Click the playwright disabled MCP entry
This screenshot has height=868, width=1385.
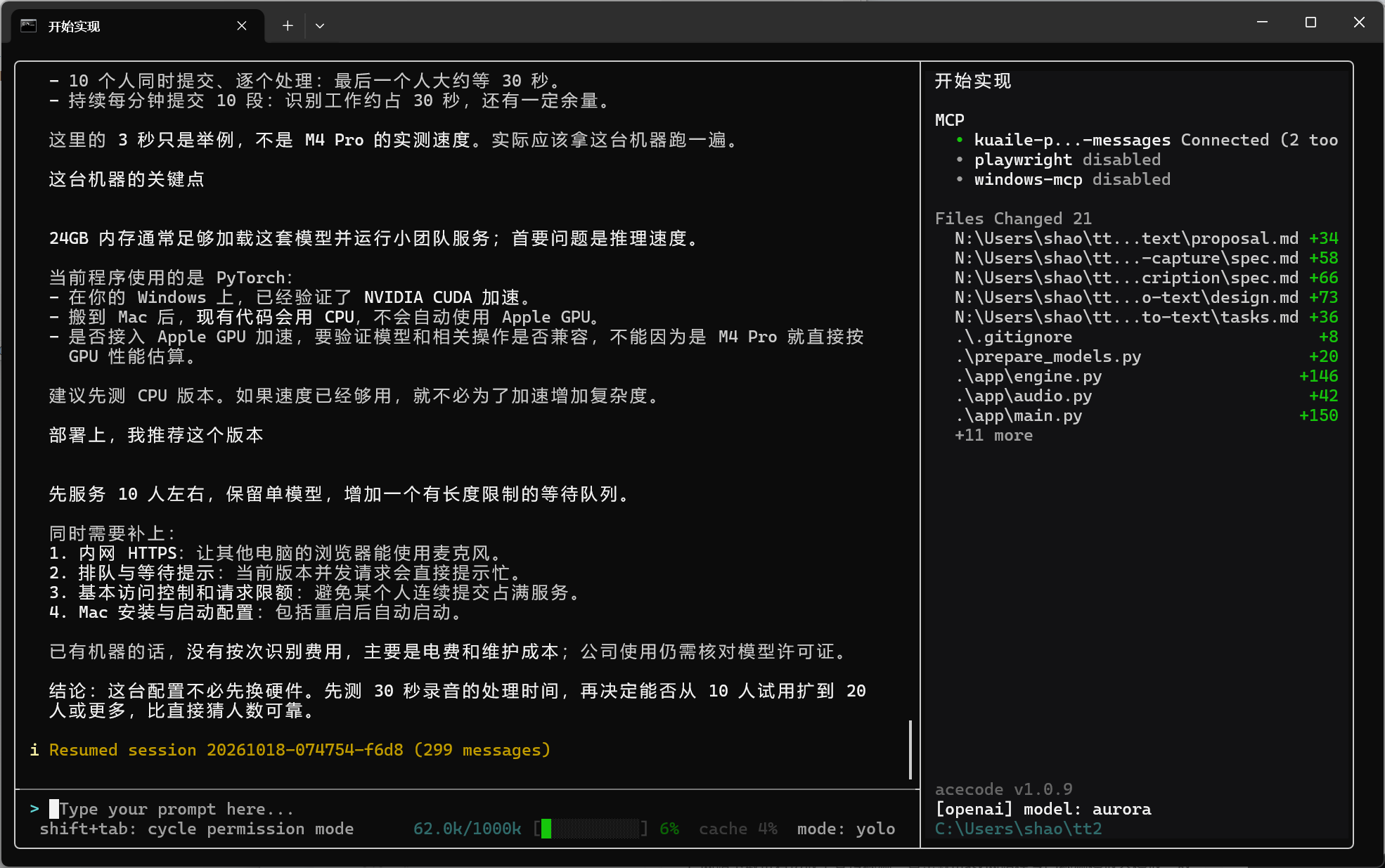tap(1067, 160)
